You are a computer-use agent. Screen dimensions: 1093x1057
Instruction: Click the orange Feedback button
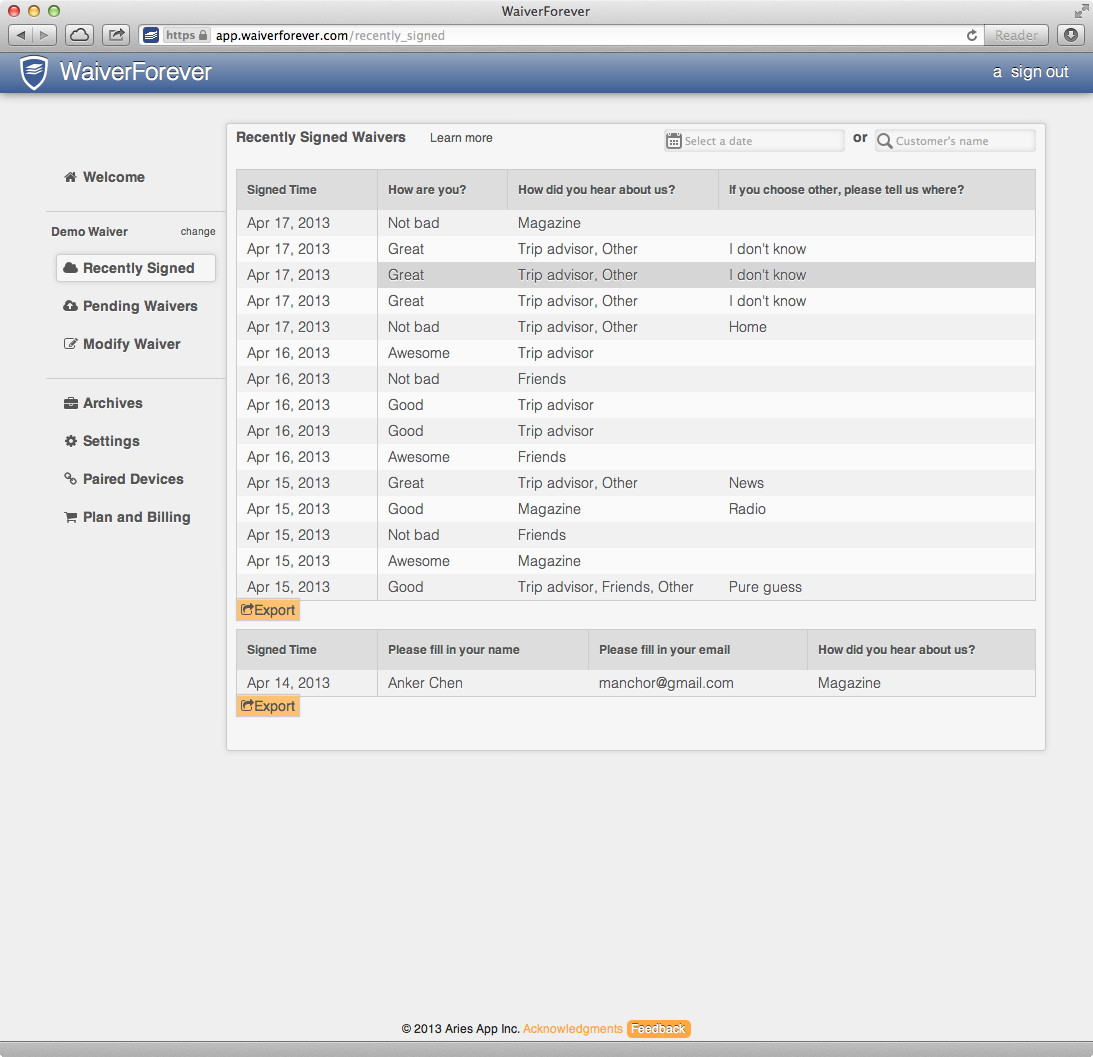[658, 1028]
